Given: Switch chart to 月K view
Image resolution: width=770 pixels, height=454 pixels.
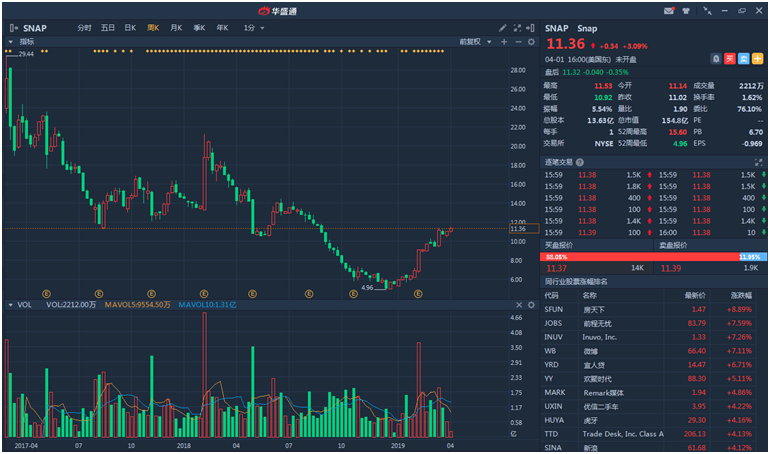Looking at the screenshot, I should [x=176, y=28].
